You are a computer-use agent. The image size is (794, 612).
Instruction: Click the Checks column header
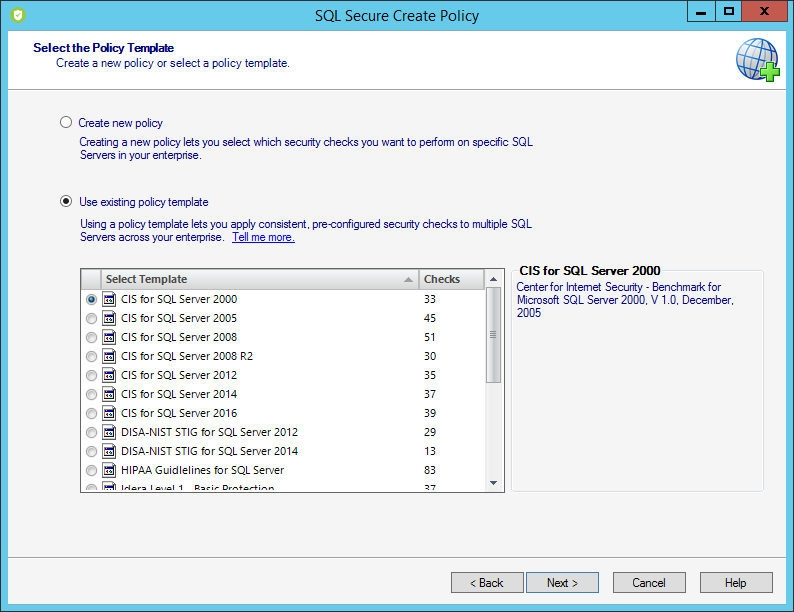pos(451,279)
